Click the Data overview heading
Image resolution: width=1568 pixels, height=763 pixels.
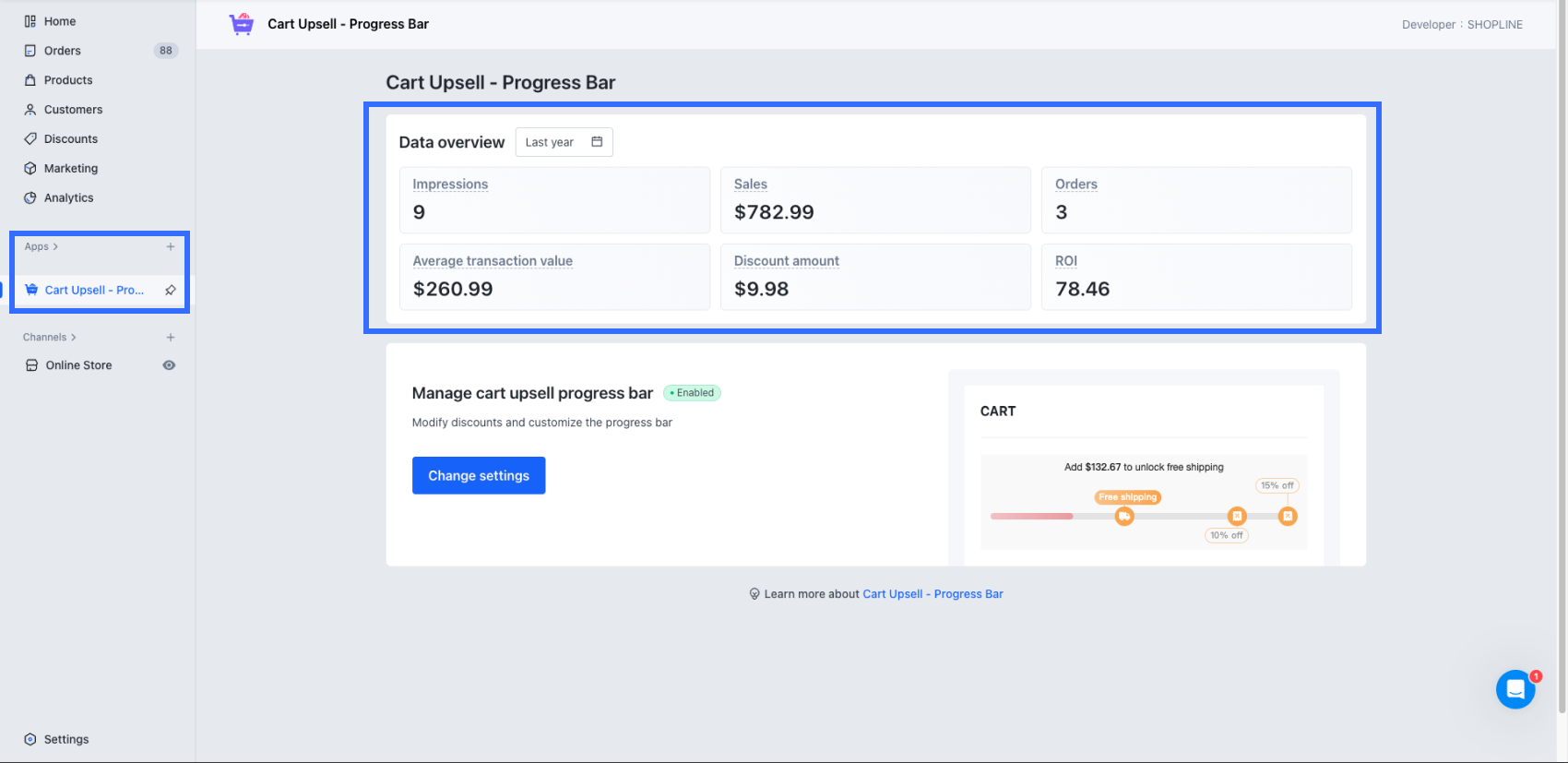coord(452,142)
